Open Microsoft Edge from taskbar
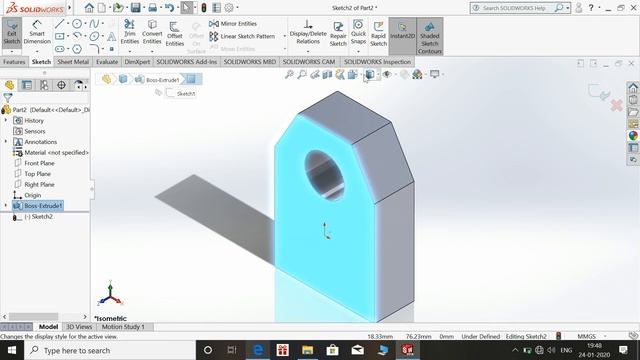This screenshot has height=360, width=640. pyautogui.click(x=258, y=350)
